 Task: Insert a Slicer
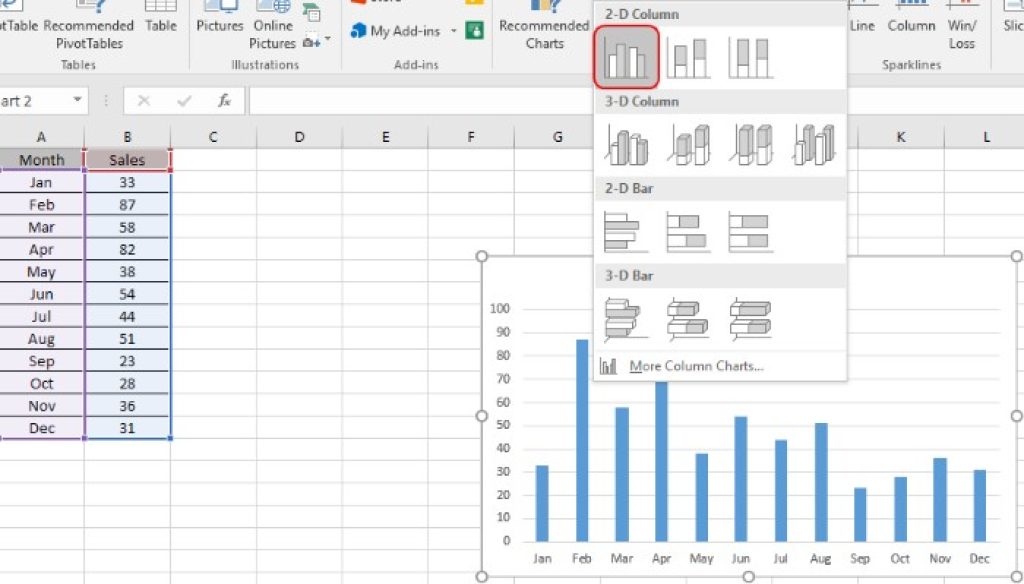click(1013, 27)
